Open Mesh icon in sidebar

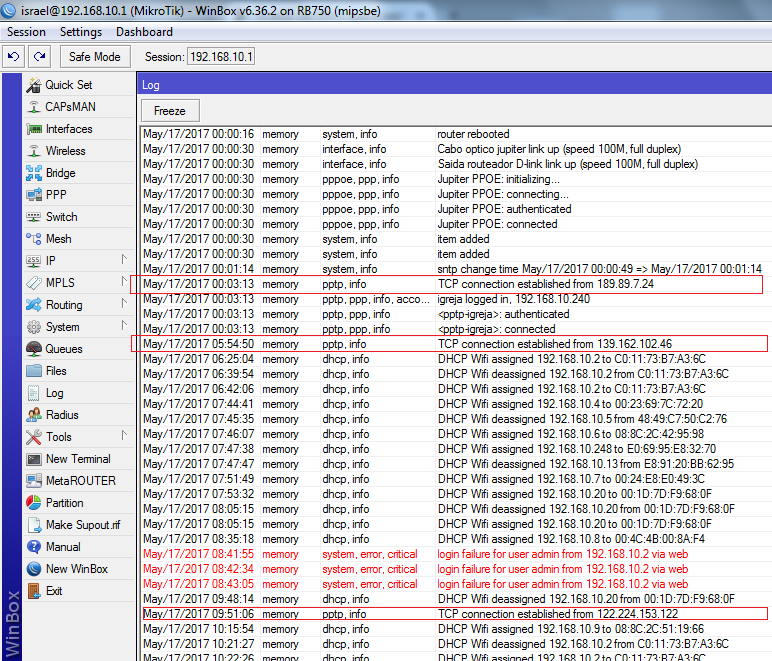[34, 239]
